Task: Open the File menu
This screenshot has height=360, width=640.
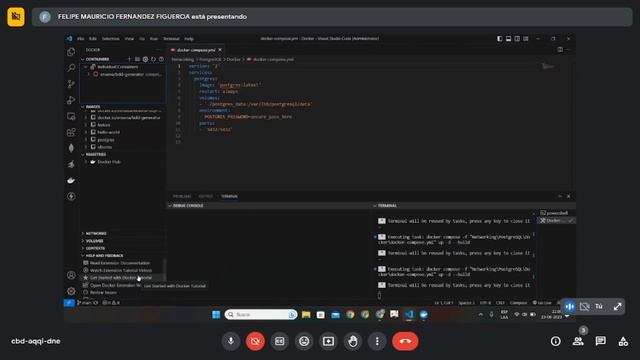Action: [x=81, y=39]
